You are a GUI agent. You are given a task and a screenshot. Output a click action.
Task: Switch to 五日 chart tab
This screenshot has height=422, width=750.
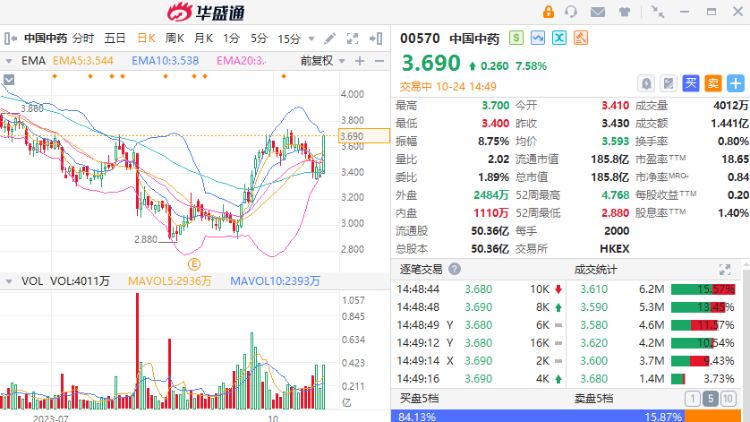[x=114, y=38]
